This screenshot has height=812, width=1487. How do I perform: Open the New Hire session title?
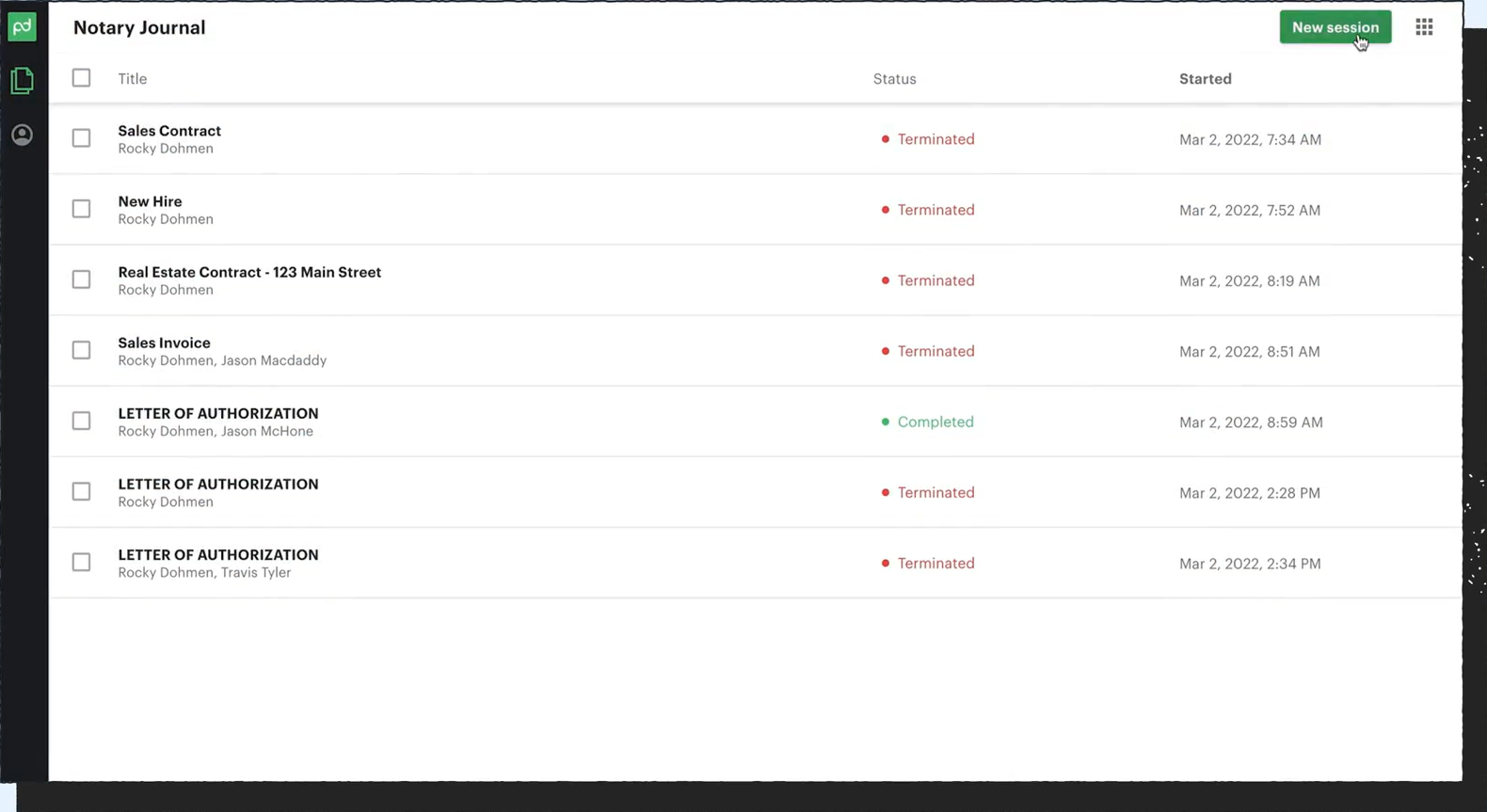pos(150,201)
